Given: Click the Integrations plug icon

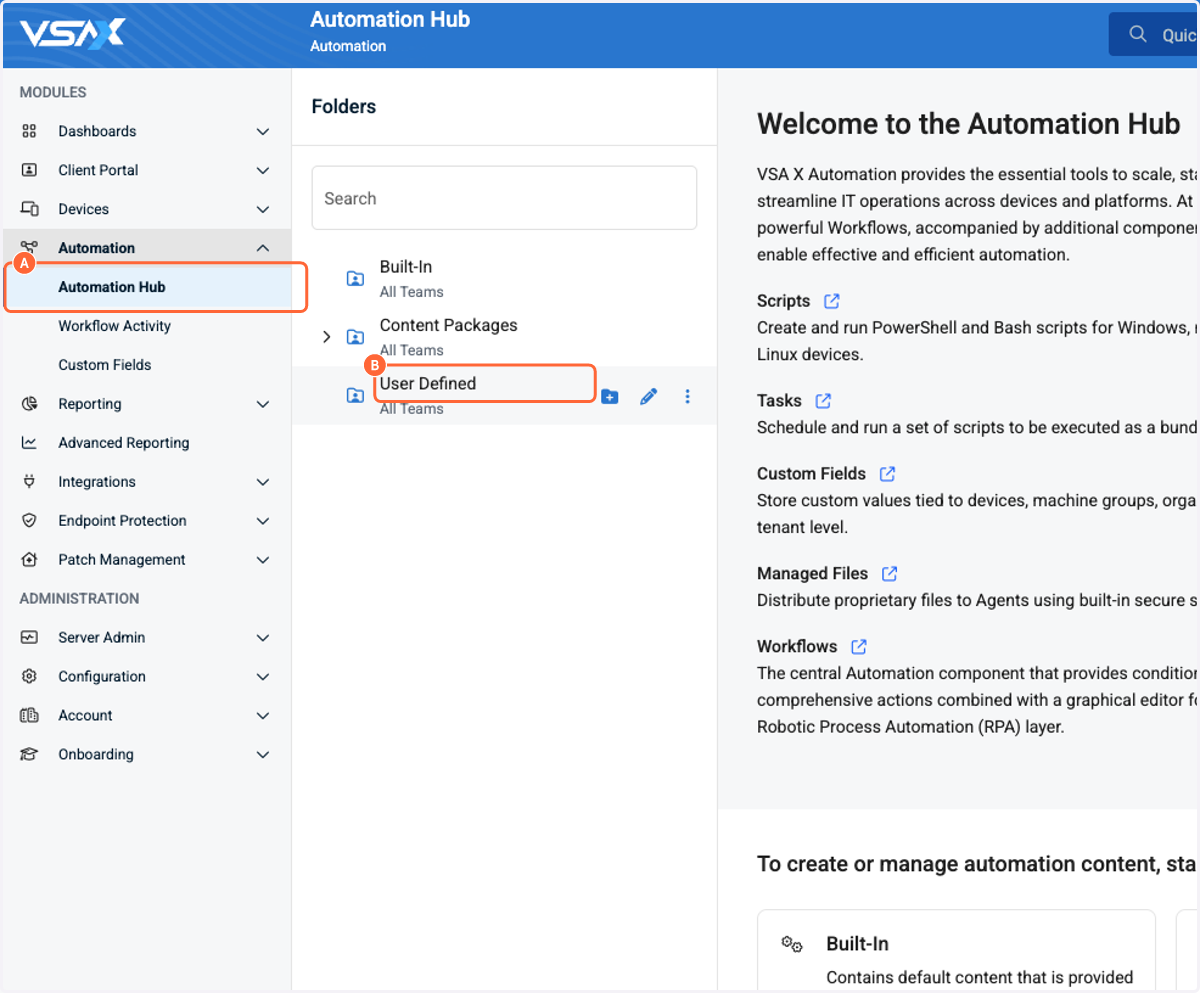Looking at the screenshot, I should [x=29, y=482].
